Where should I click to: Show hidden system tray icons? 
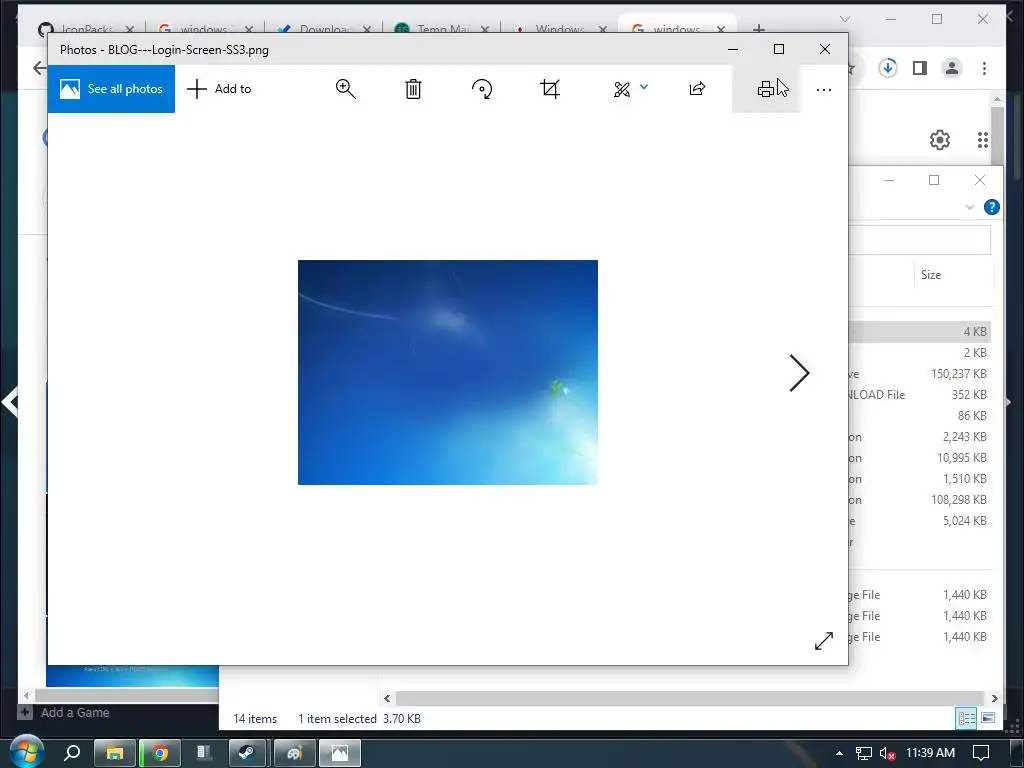(x=839, y=753)
